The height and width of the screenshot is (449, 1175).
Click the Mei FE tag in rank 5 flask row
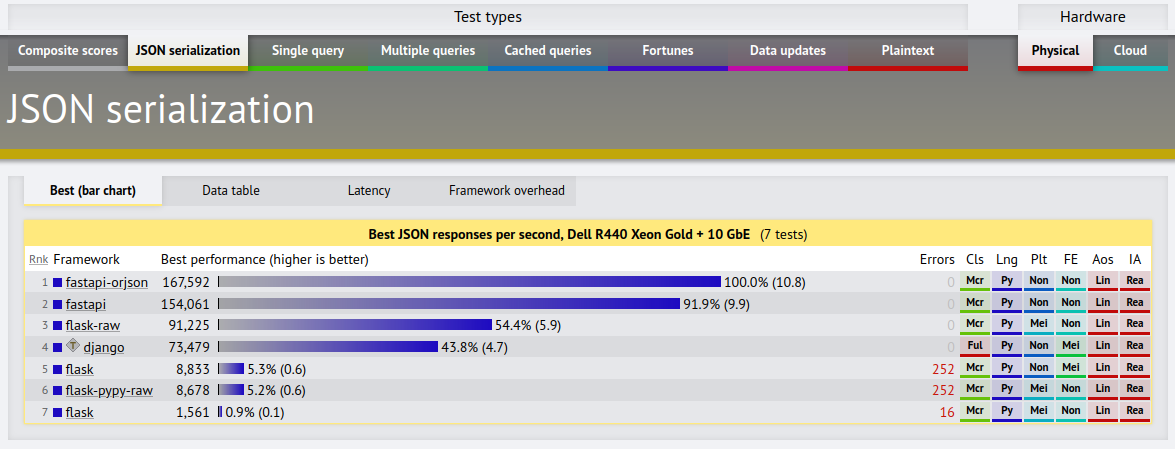[x=1071, y=370]
